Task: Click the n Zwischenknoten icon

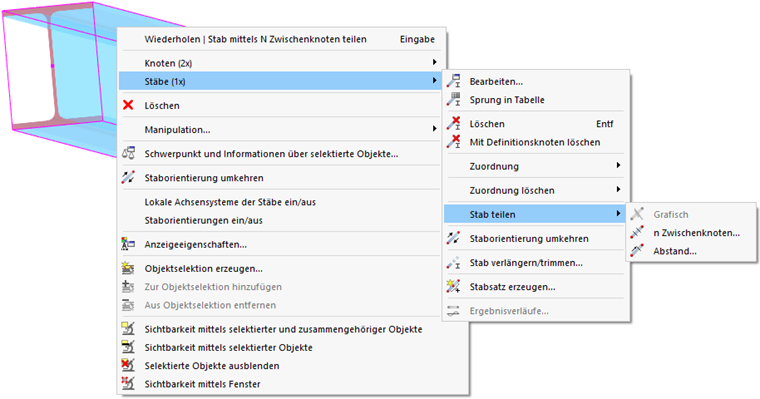Action: coord(636,233)
